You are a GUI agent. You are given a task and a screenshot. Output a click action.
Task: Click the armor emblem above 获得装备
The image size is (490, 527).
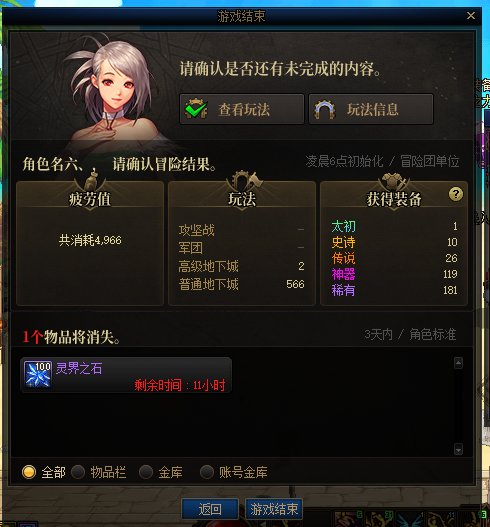click(x=394, y=181)
